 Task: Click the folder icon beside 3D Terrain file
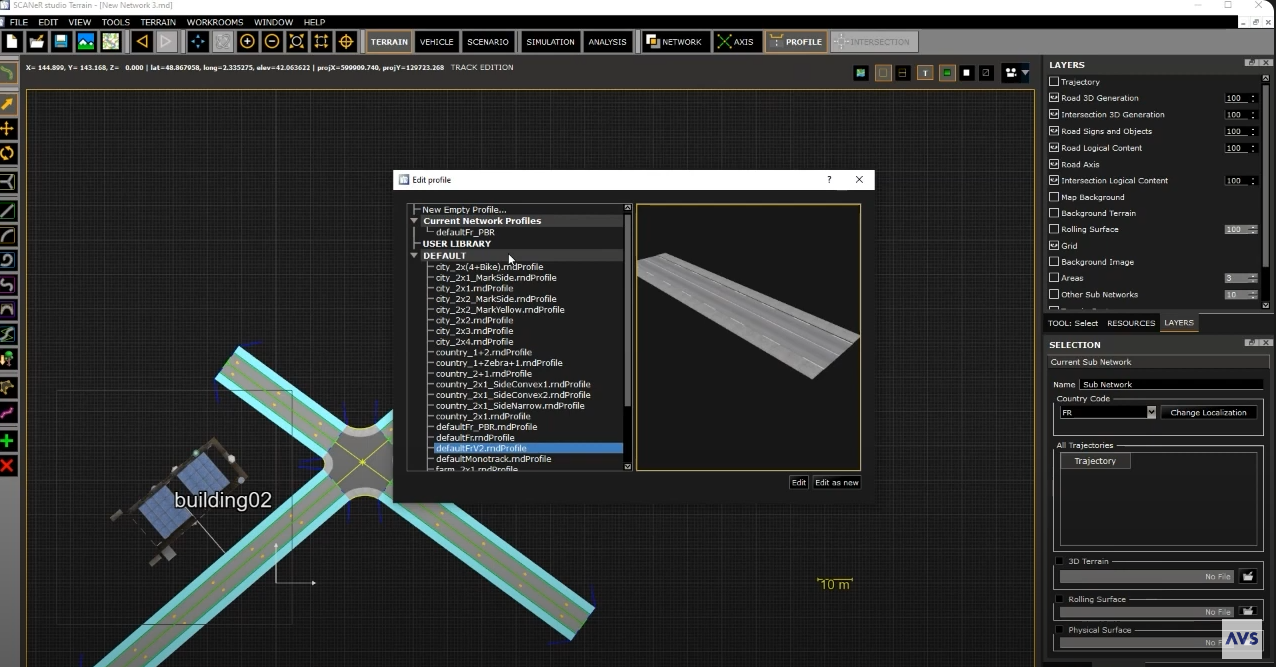tap(1248, 576)
